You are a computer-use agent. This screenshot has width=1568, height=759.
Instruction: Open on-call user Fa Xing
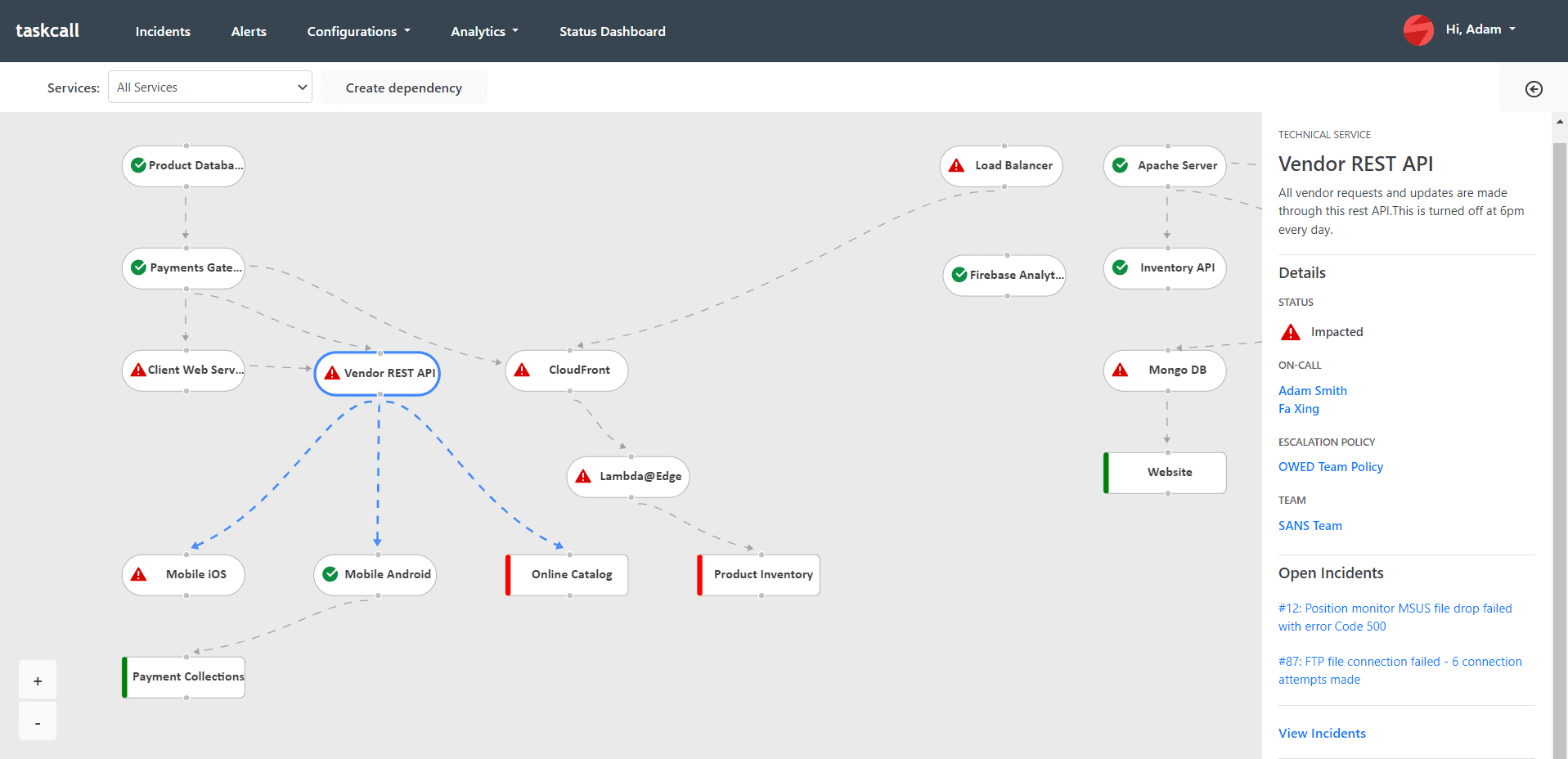point(1299,409)
